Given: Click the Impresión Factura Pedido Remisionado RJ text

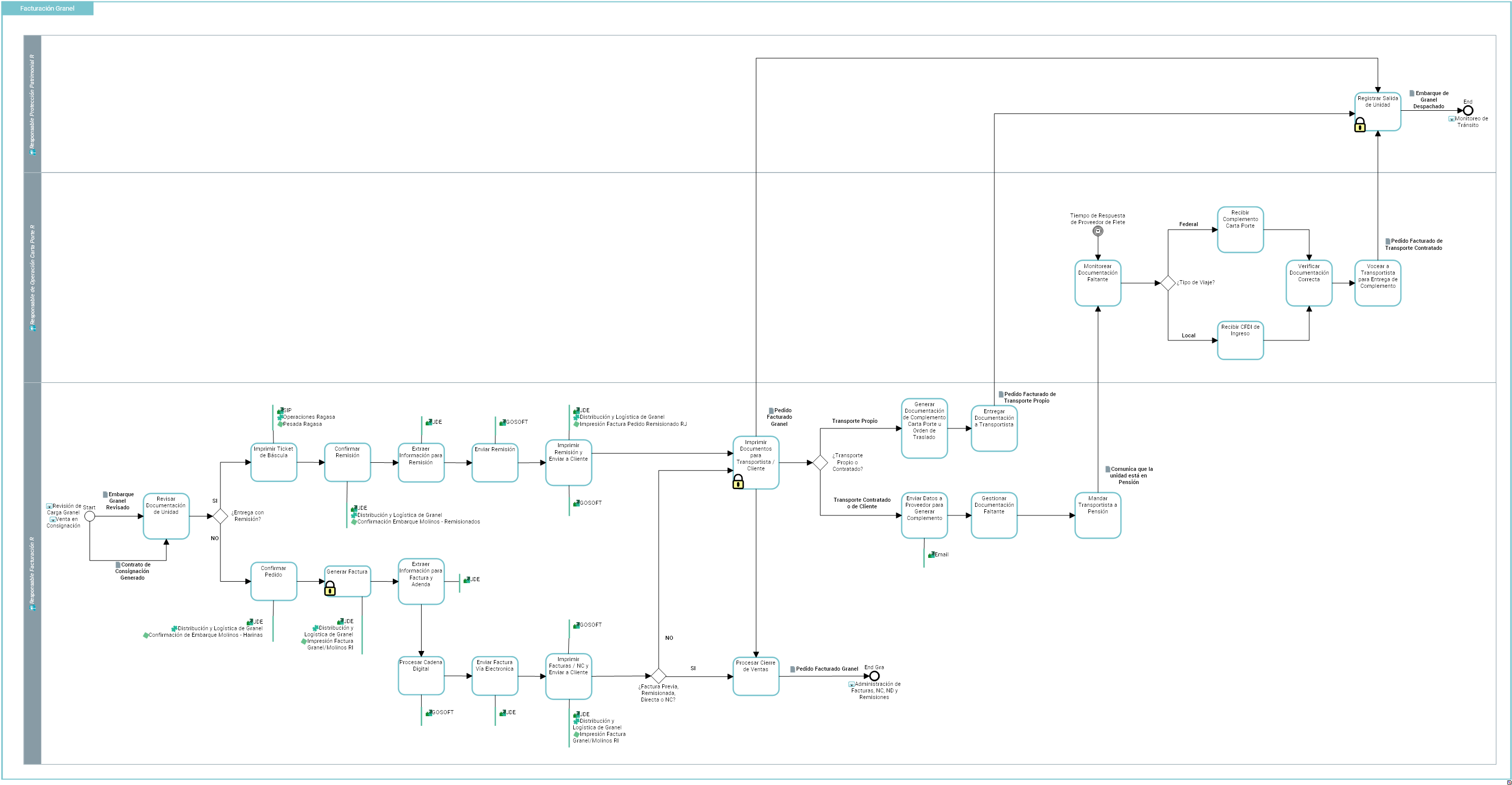Looking at the screenshot, I should (633, 424).
